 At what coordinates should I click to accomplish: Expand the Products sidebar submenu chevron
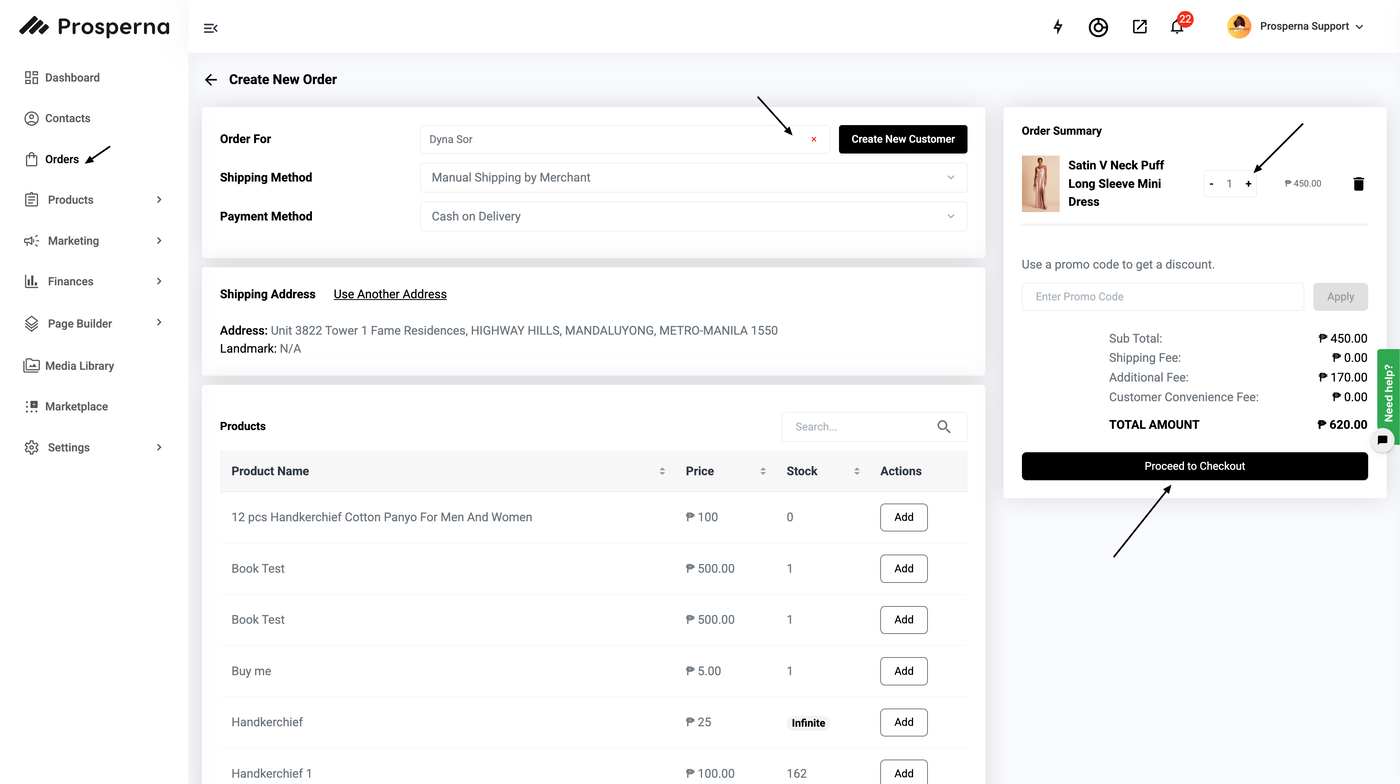(x=159, y=200)
